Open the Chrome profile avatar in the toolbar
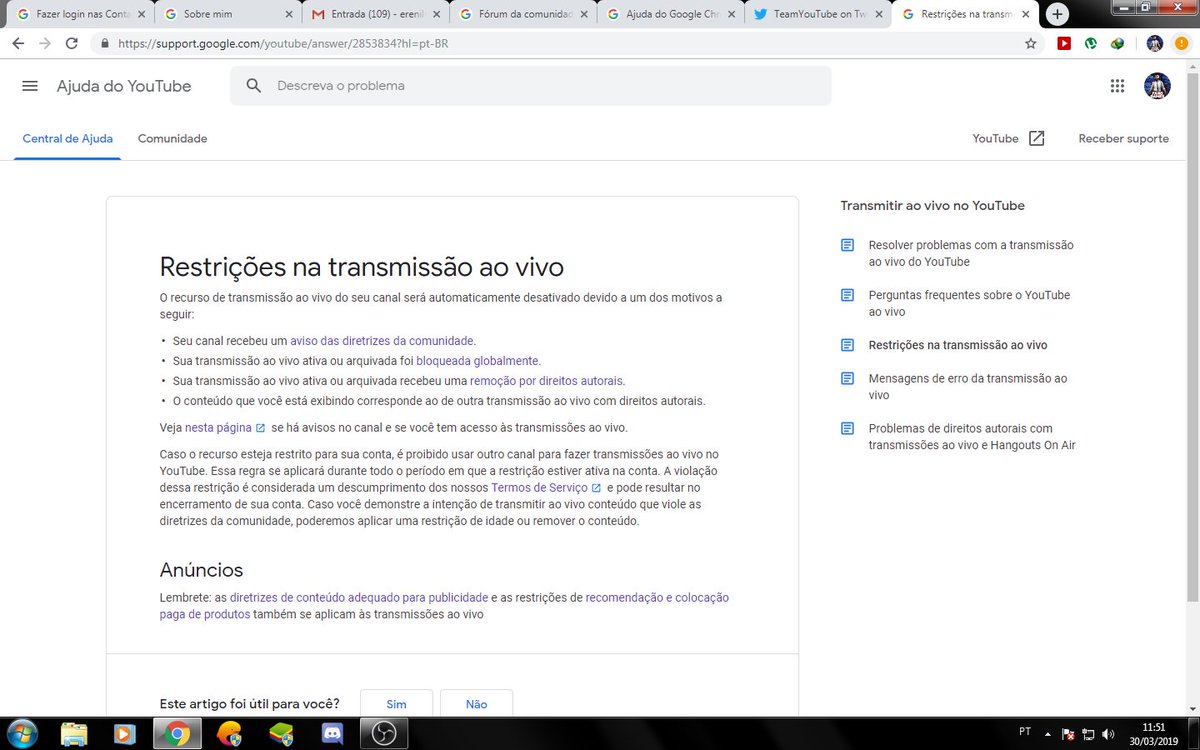Screen dimensions: 1200x750 click(x=1155, y=44)
